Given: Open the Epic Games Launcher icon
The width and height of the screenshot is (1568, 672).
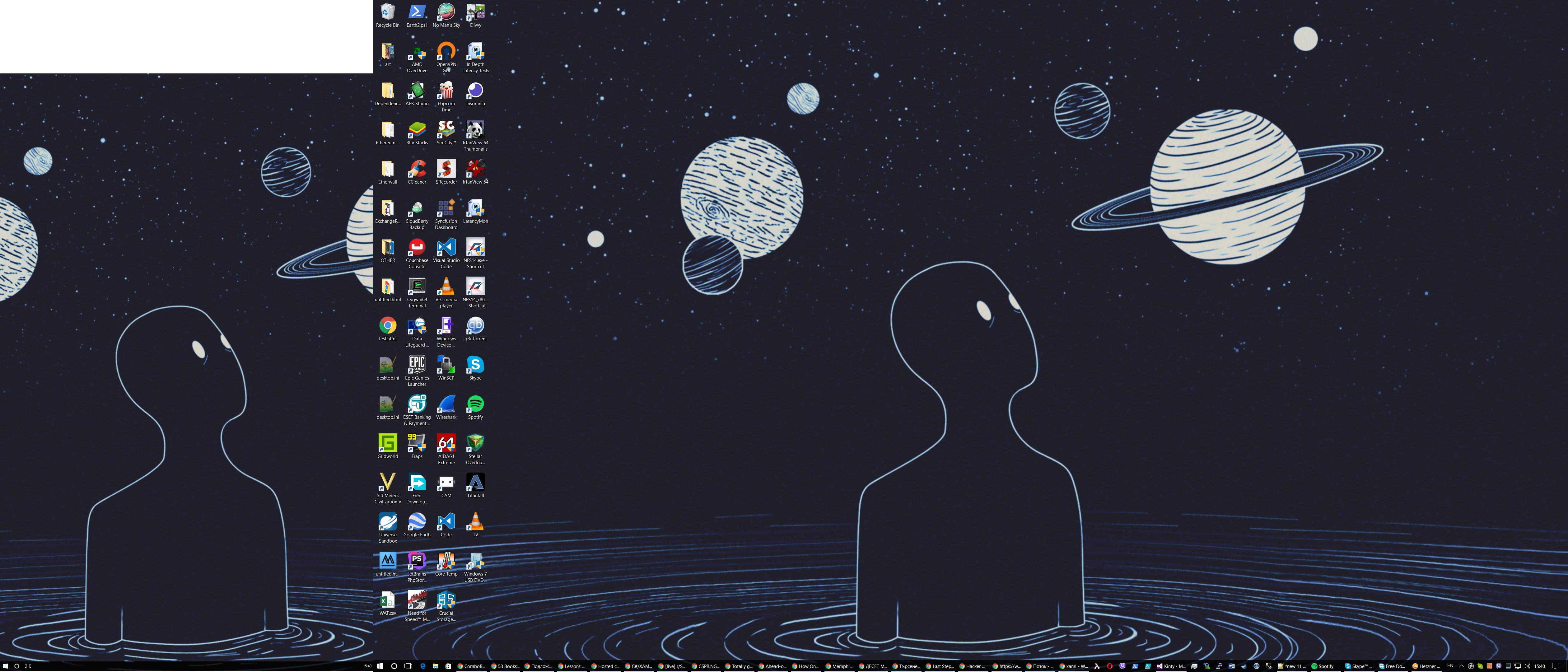Looking at the screenshot, I should tap(417, 371).
